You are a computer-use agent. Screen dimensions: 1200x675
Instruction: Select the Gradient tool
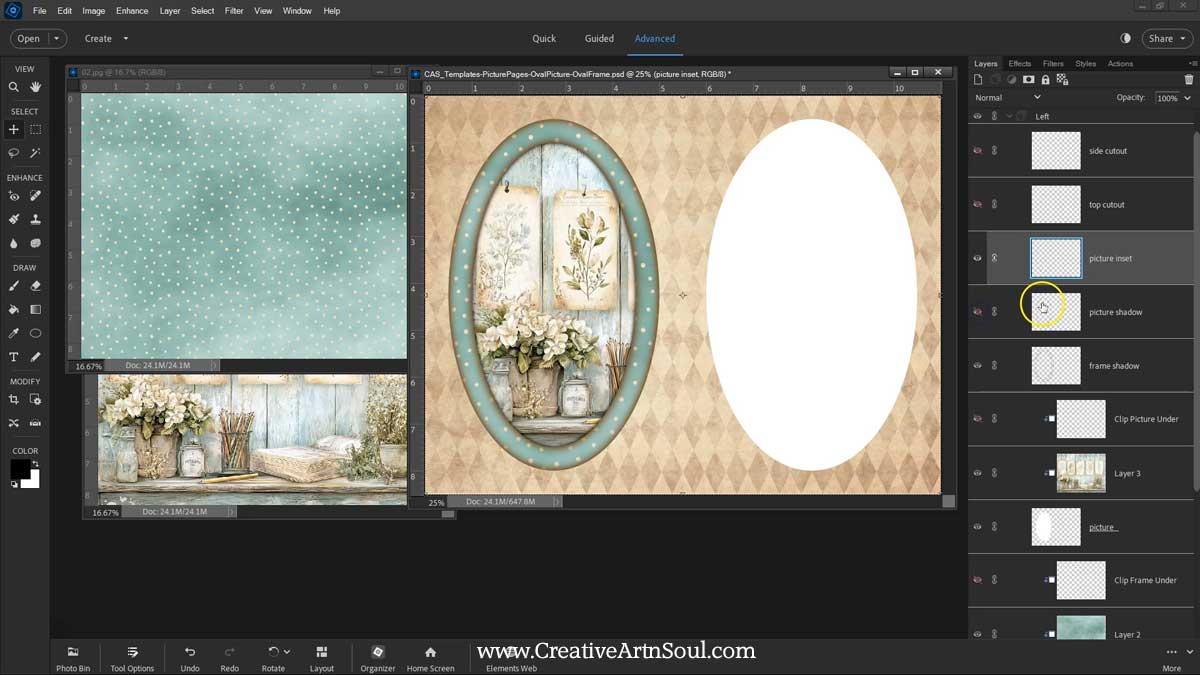click(36, 309)
